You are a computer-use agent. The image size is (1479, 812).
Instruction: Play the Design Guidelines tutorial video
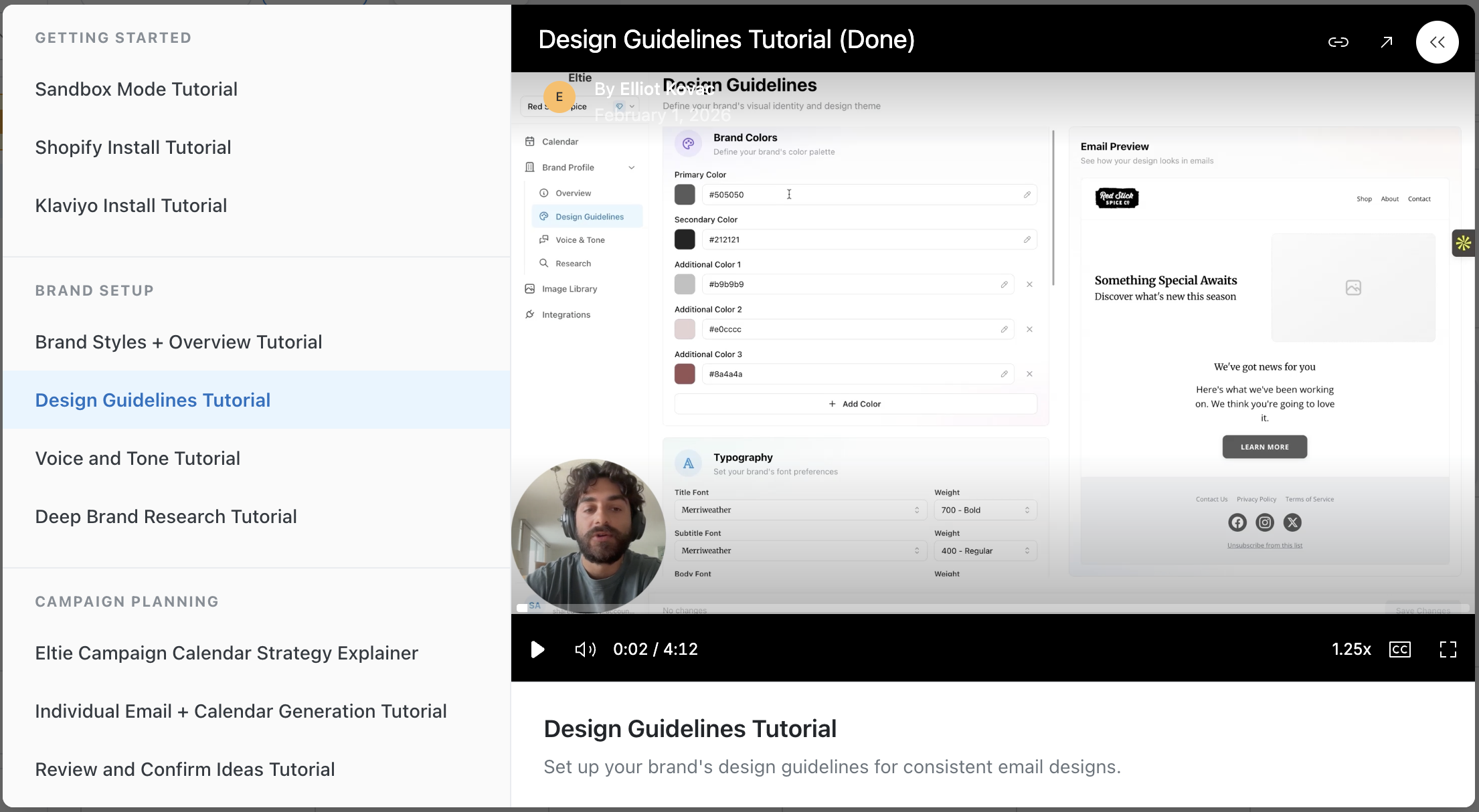pos(537,649)
